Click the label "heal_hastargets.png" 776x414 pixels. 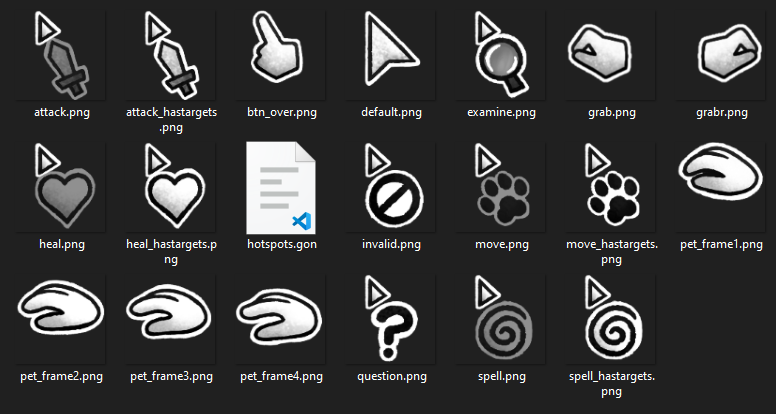172,252
